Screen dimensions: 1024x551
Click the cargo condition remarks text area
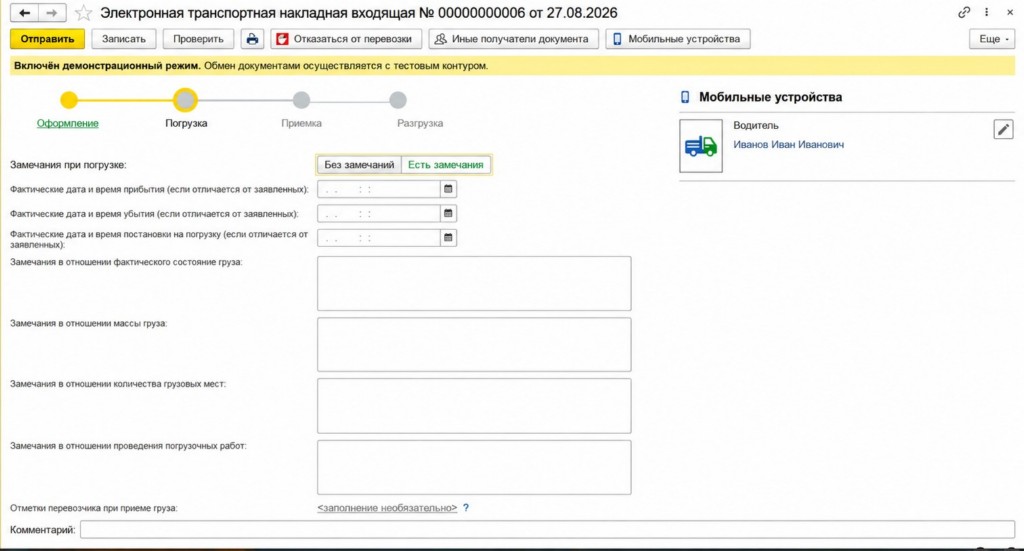click(x=474, y=283)
